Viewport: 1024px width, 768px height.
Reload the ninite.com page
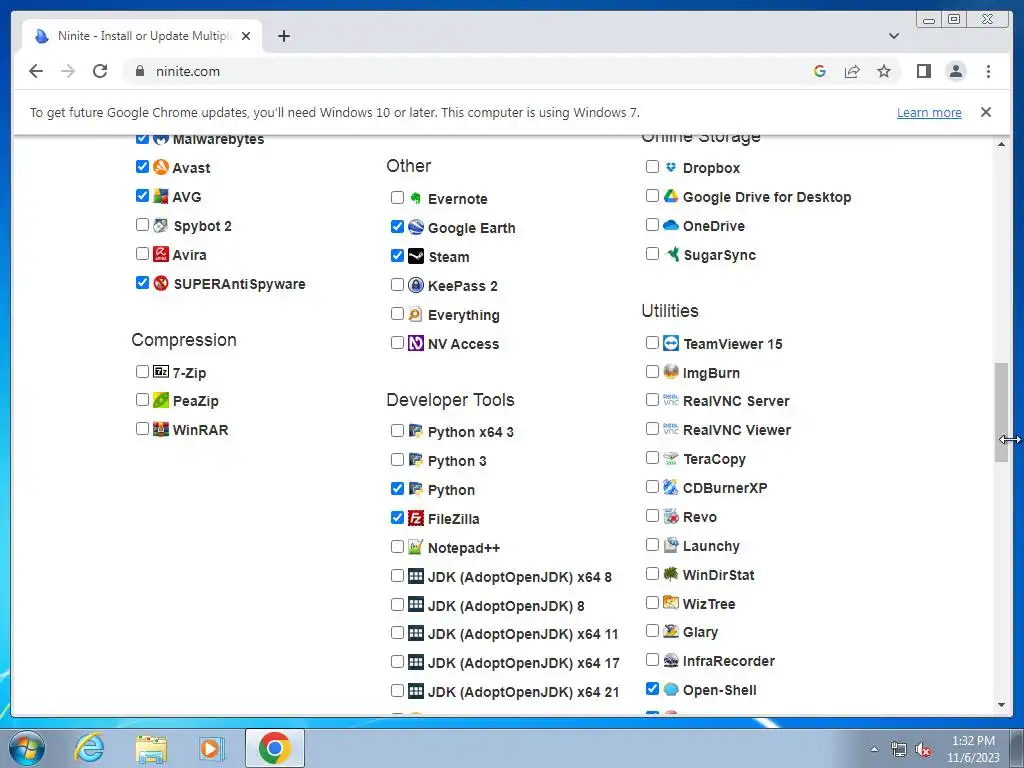100,71
